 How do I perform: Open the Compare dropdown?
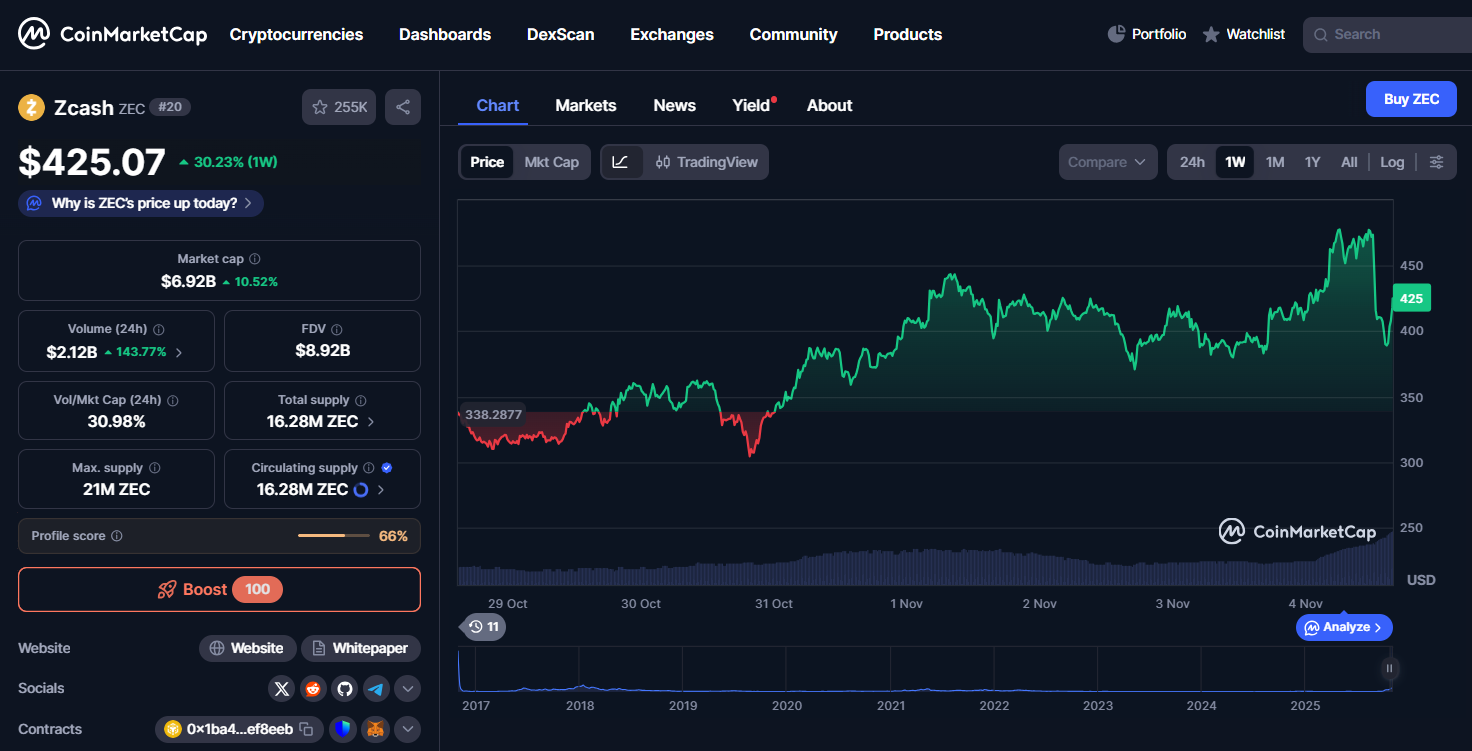coord(1107,161)
